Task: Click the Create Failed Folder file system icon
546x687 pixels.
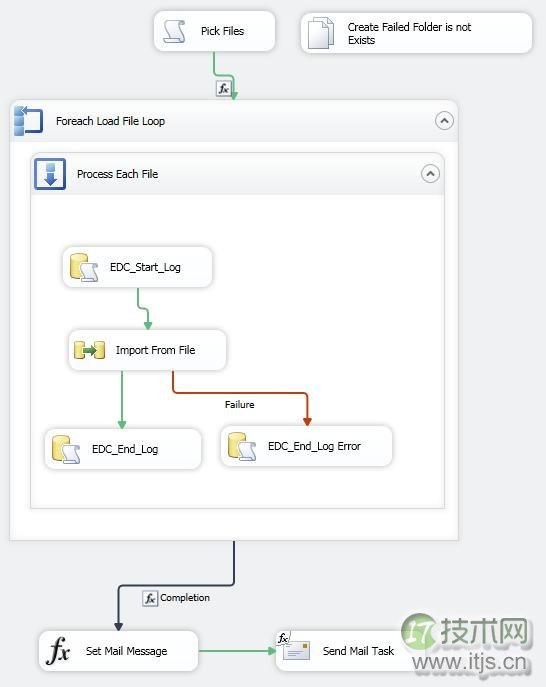Action: tap(321, 33)
